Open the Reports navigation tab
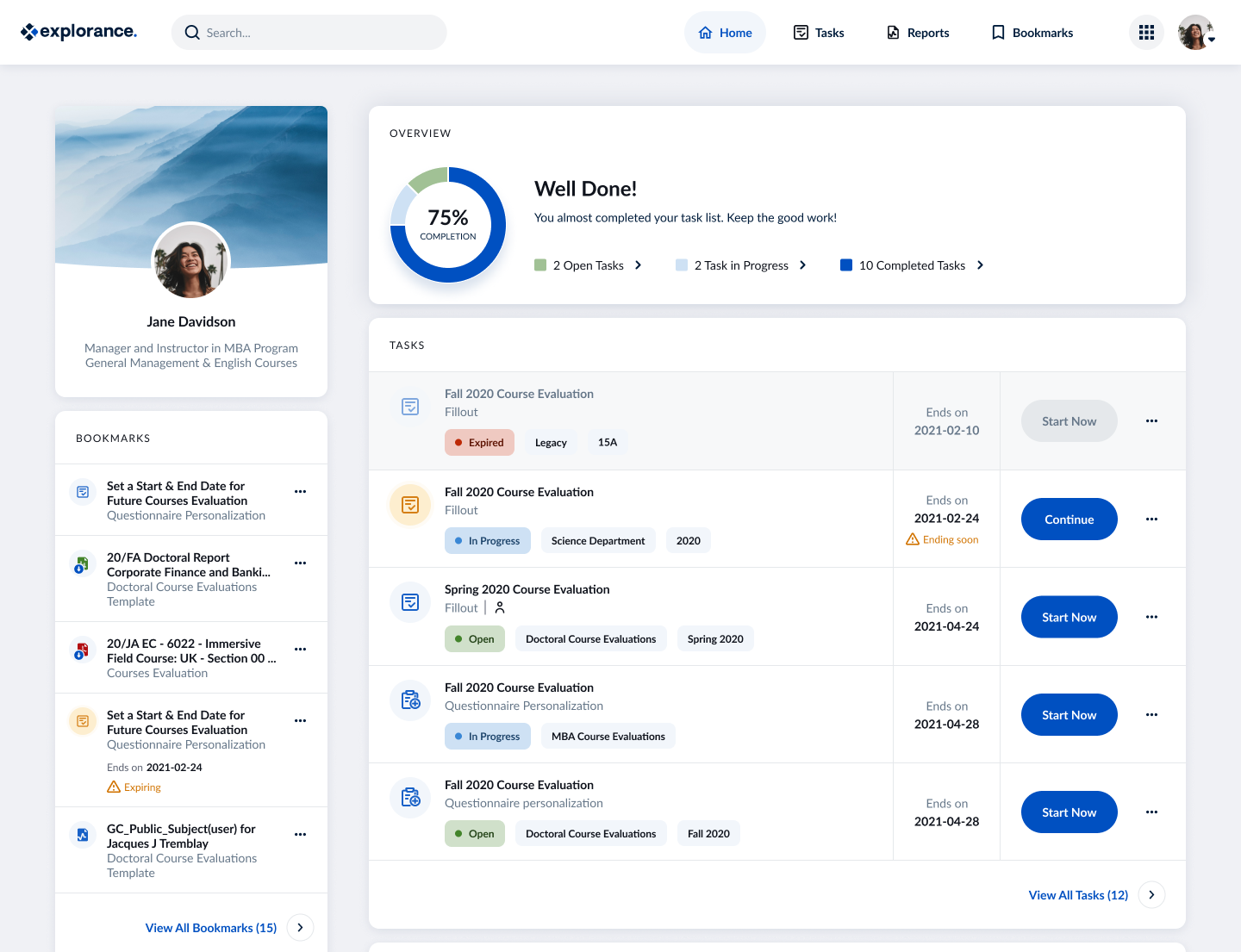Viewport: 1241px width, 952px height. coord(918,33)
